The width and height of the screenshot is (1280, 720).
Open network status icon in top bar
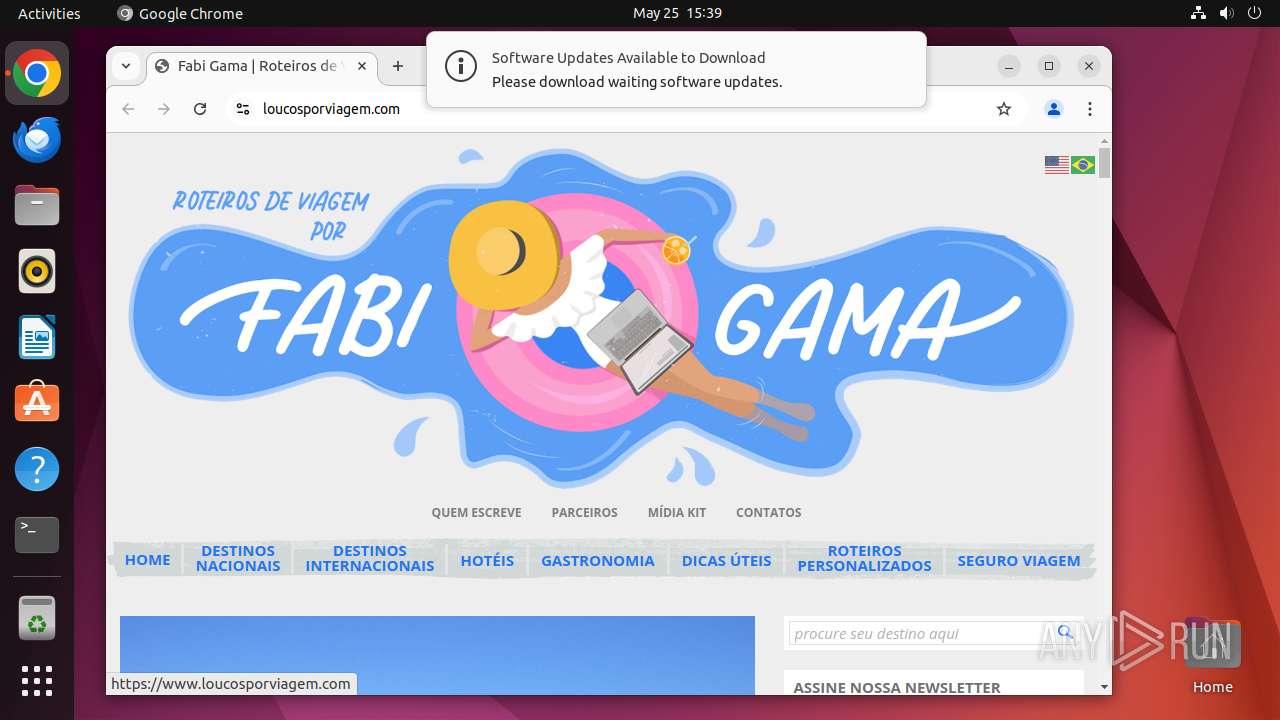(x=1199, y=13)
